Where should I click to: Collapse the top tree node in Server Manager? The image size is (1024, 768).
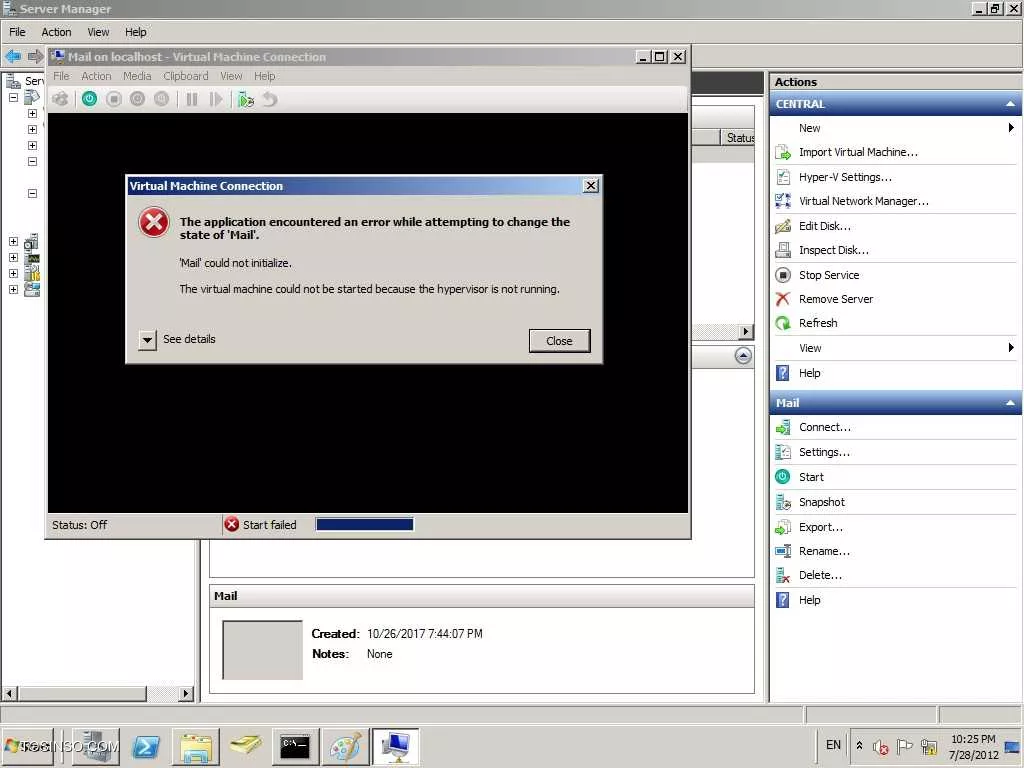click(x=13, y=97)
